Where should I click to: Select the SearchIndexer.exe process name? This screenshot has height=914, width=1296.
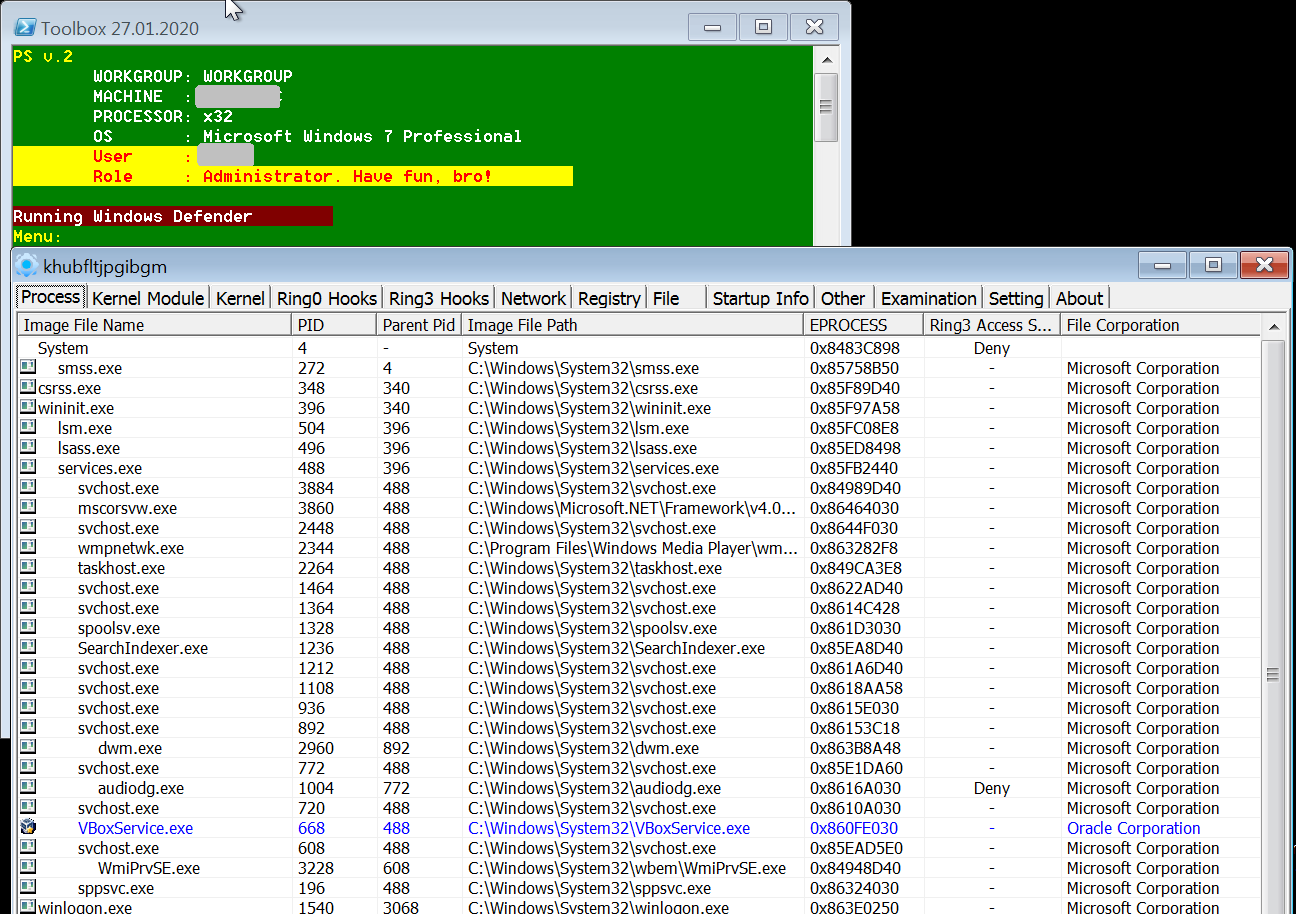[x=143, y=648]
